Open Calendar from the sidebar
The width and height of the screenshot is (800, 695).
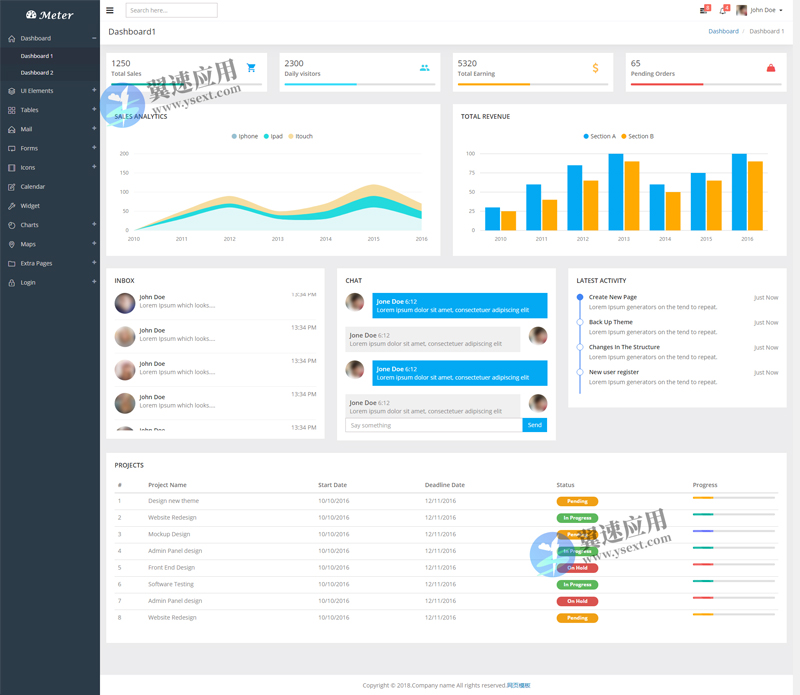[32, 187]
